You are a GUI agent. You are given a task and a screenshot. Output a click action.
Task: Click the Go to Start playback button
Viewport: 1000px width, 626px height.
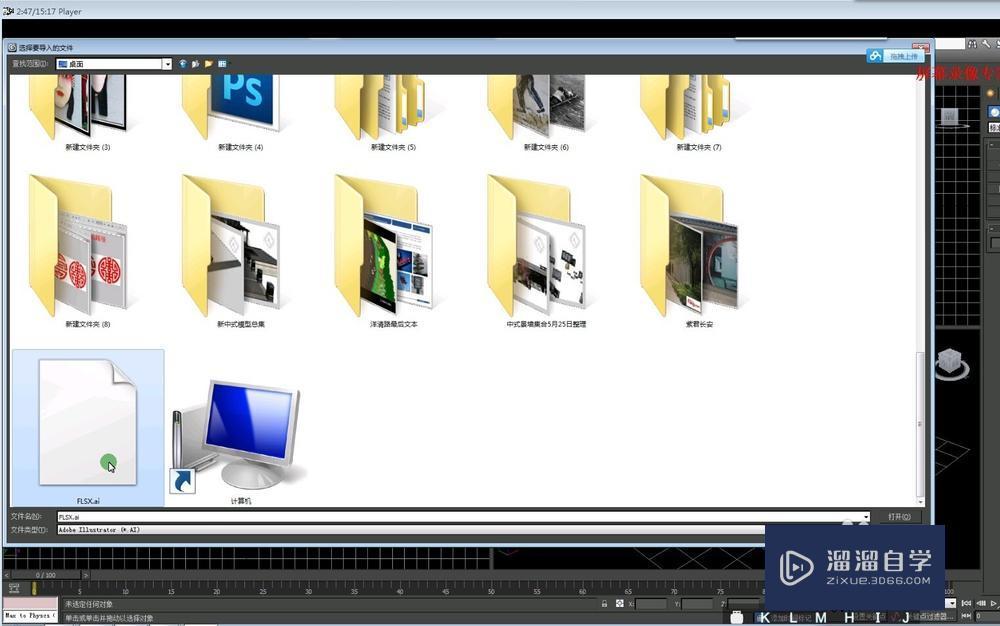click(966, 603)
